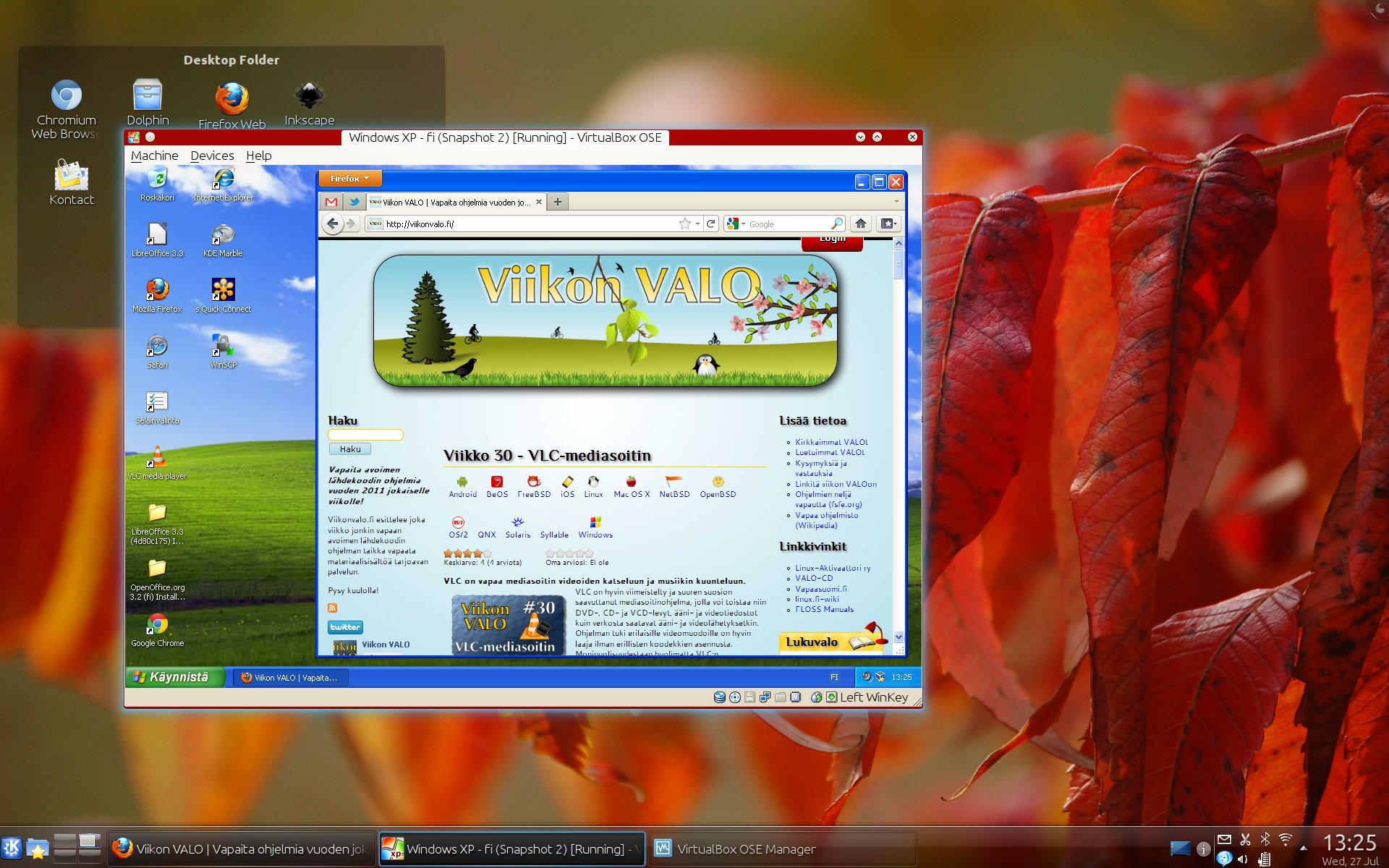Open the Linux platform link

coord(593,488)
